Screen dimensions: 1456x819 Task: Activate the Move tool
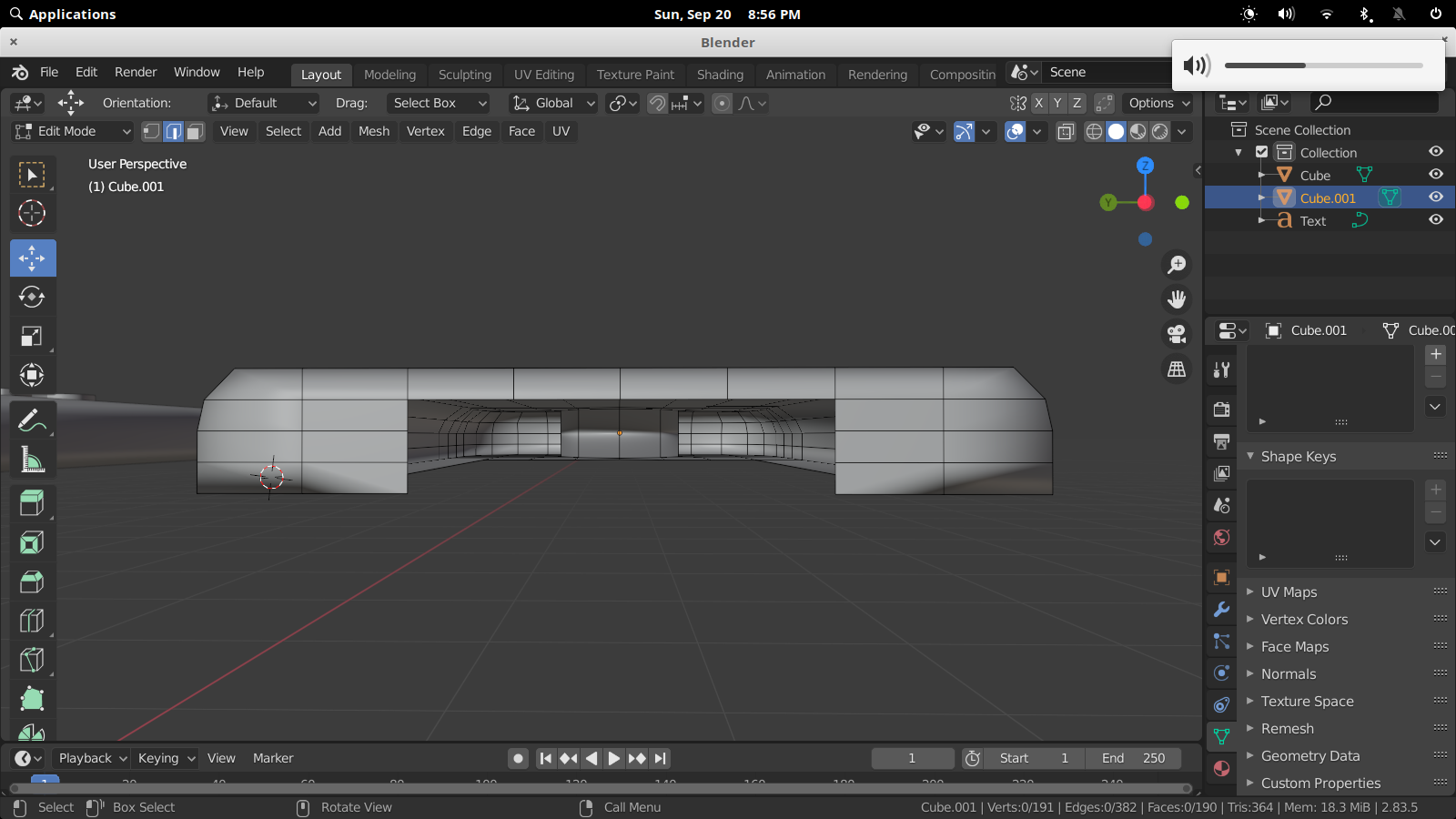point(33,258)
